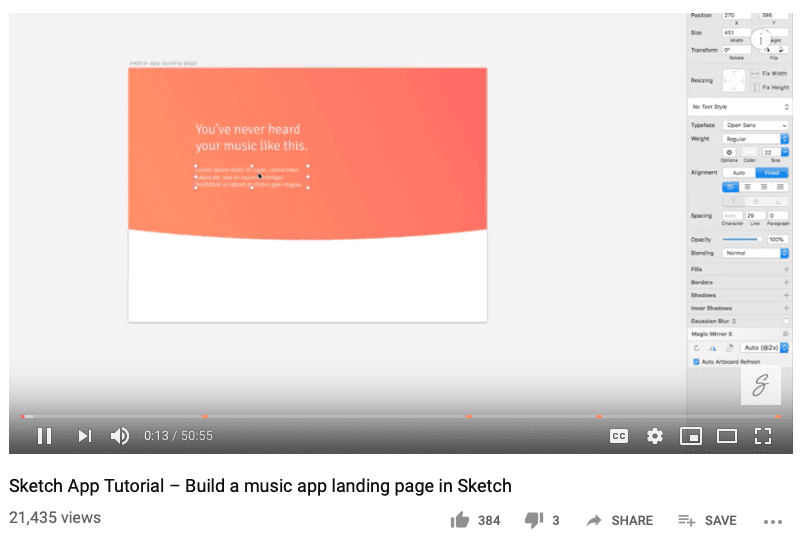This screenshot has height=539, width=807.
Task: Choose left text alignment icon
Action: (x=730, y=187)
